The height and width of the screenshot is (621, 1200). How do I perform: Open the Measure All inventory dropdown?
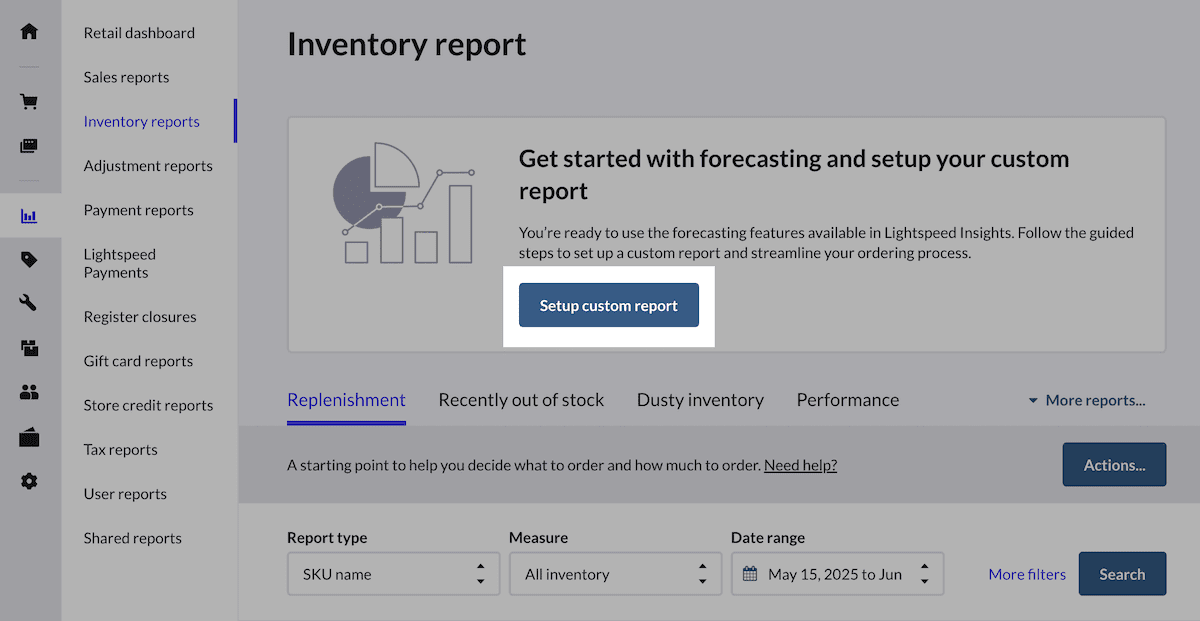click(615, 574)
